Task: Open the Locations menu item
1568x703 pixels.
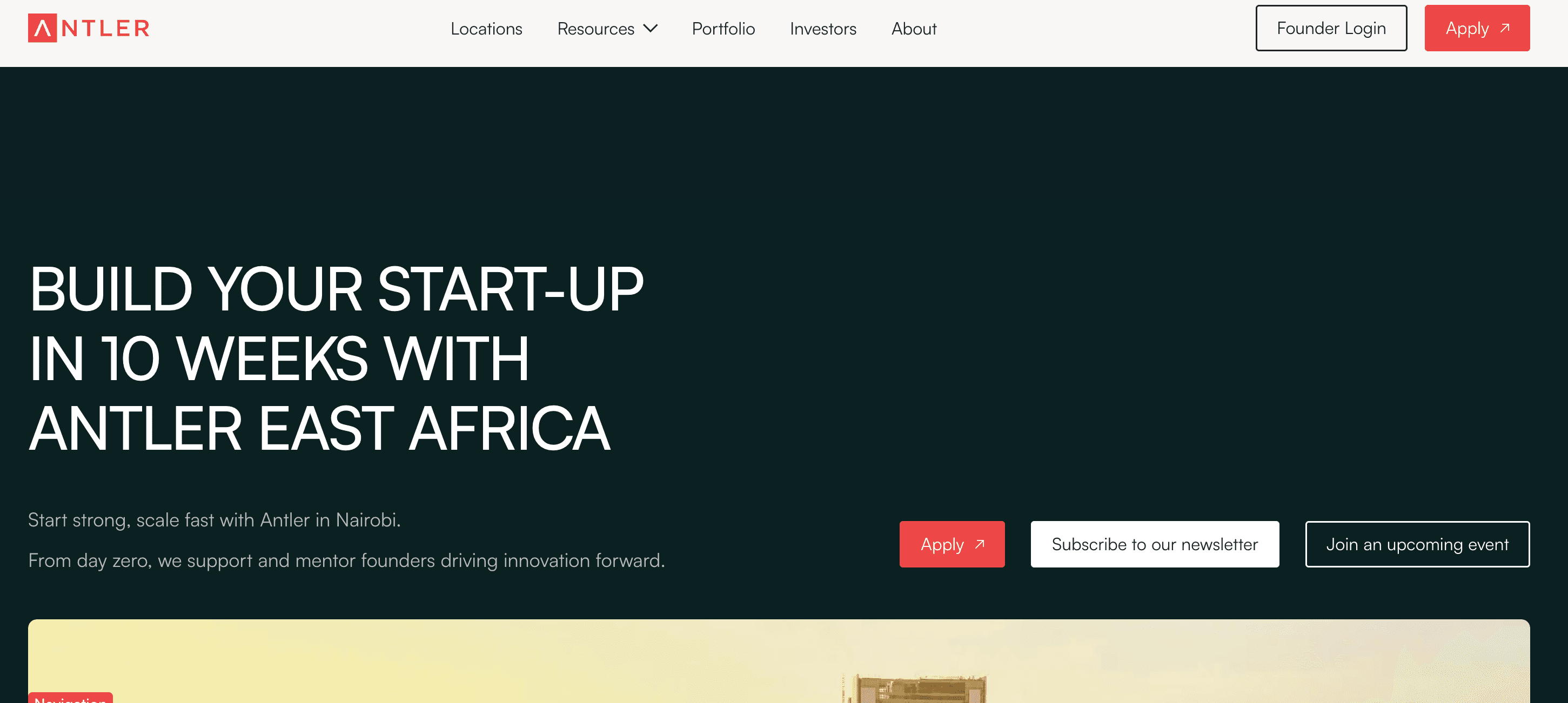Action: pos(486,29)
